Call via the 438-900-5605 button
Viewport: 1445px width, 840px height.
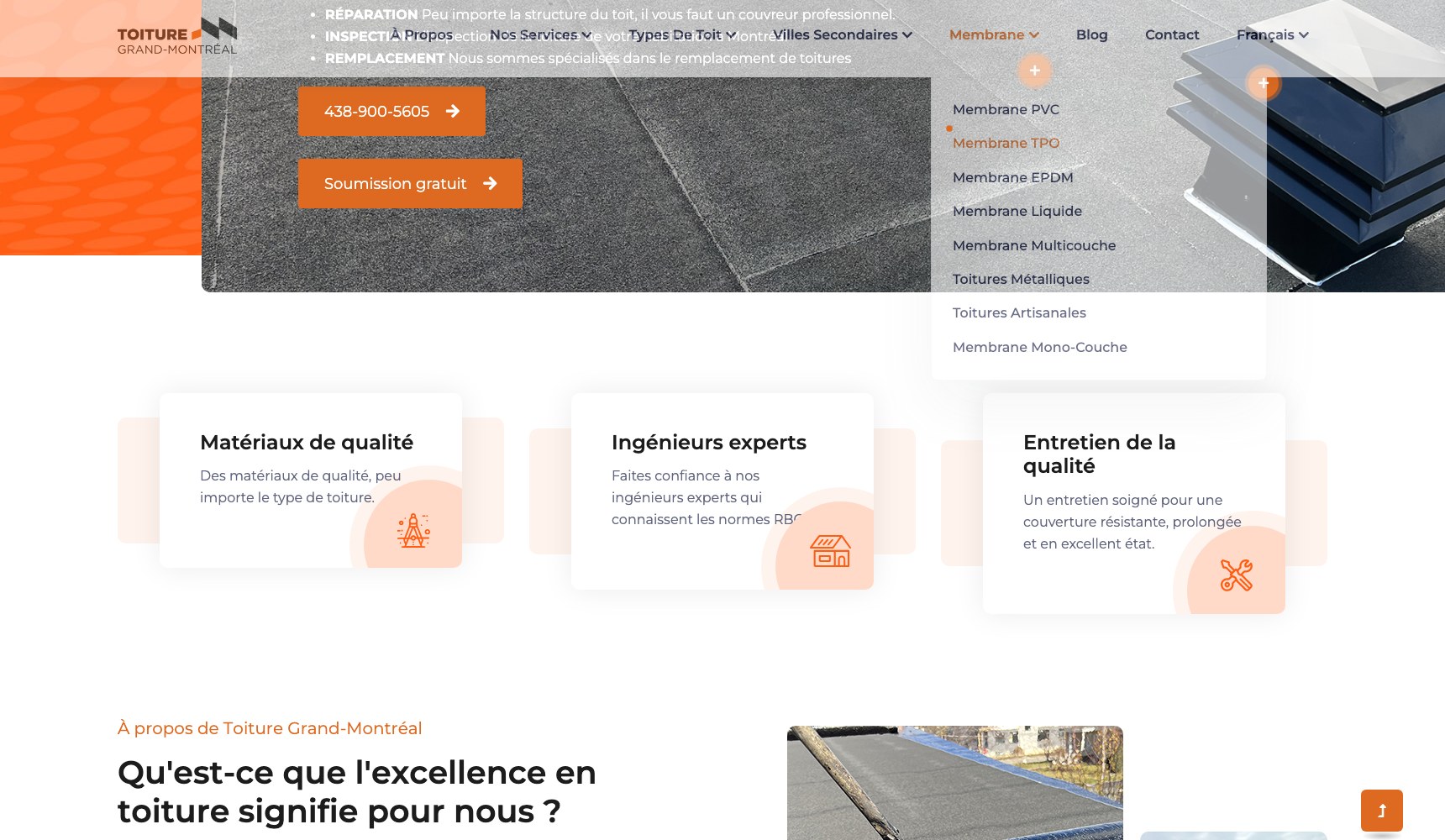point(391,111)
